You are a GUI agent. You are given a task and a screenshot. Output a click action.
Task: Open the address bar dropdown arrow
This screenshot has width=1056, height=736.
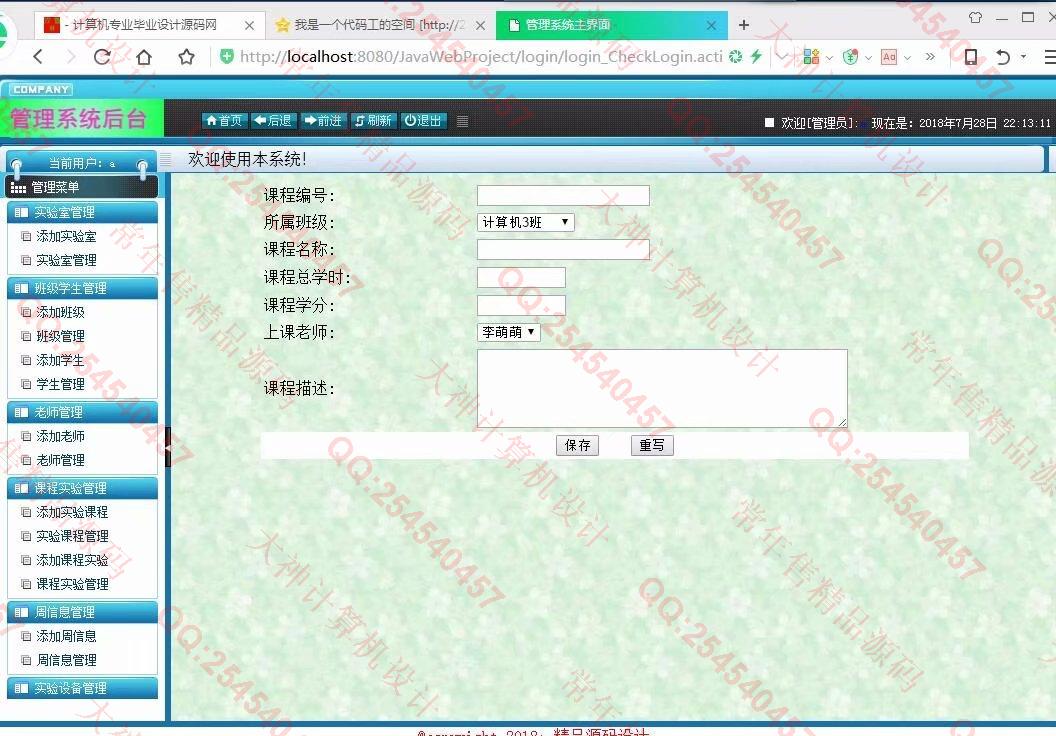[781, 57]
